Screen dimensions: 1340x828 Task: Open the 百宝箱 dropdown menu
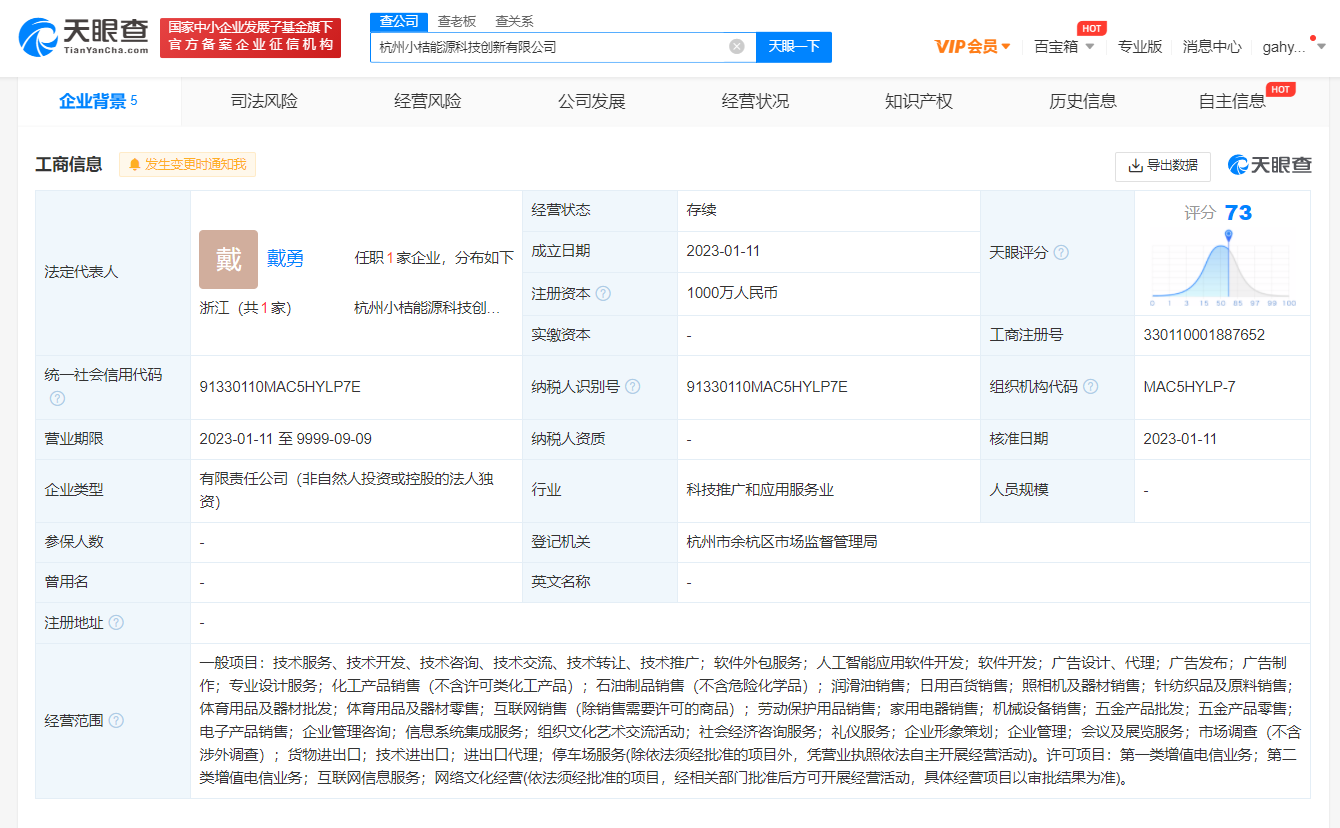[x=1064, y=46]
